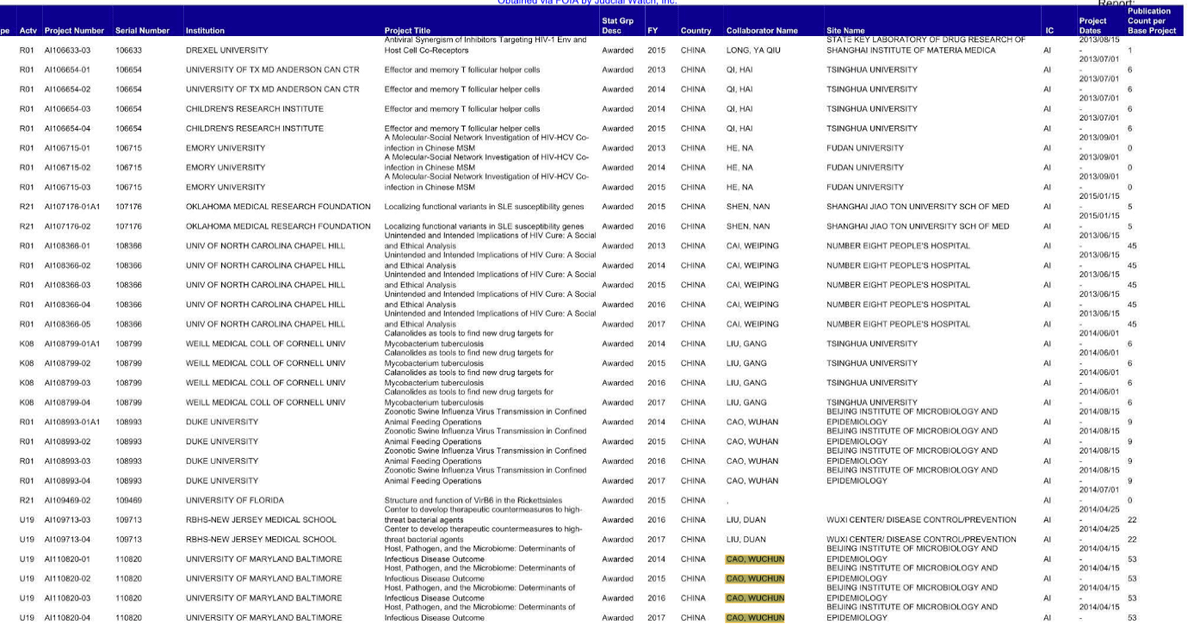
Task: Click the Project Number column header
Action: click(74, 31)
